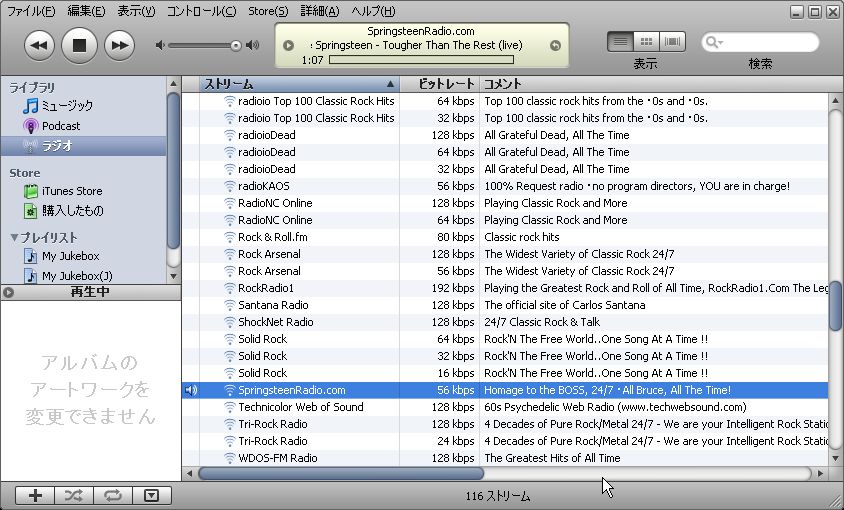This screenshot has height=510, width=844.
Task: Click the list scroll up arrow
Action: pyautogui.click(x=835, y=100)
